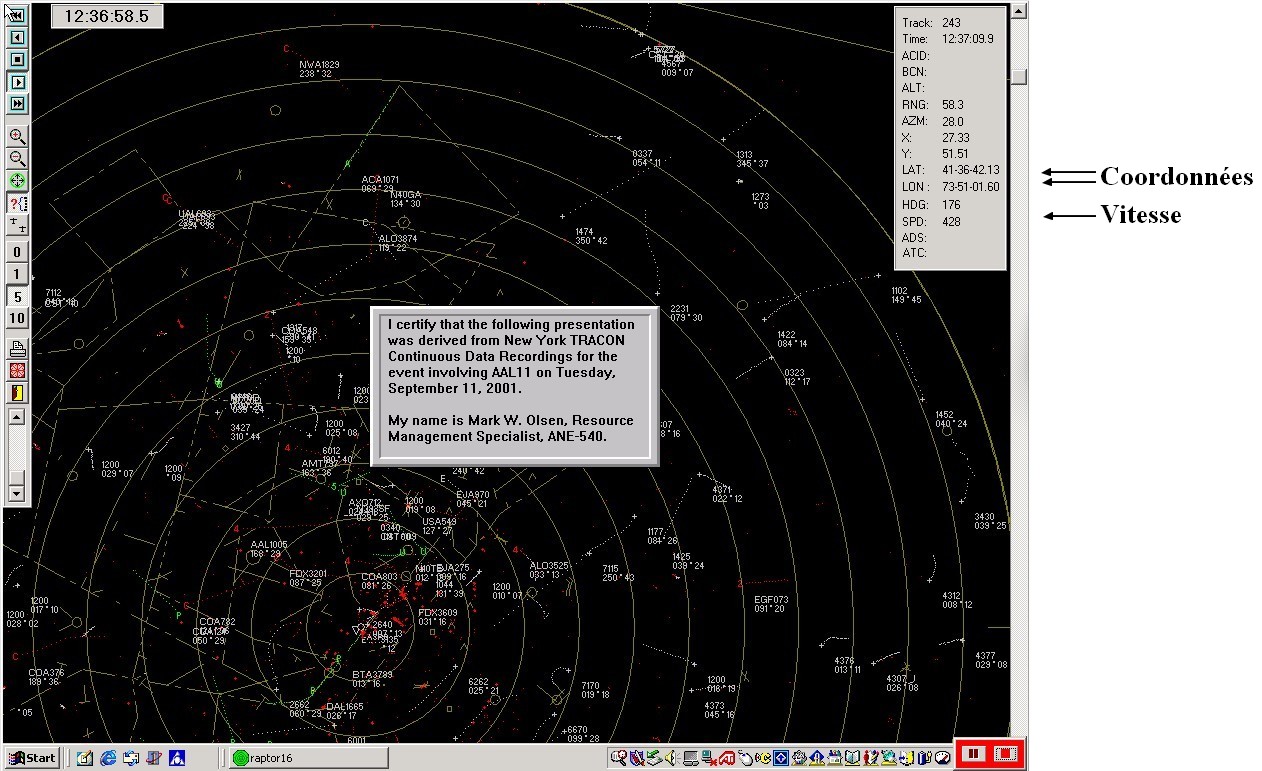Select history trail length 0
This screenshot has height=771, width=1262.
[17, 252]
